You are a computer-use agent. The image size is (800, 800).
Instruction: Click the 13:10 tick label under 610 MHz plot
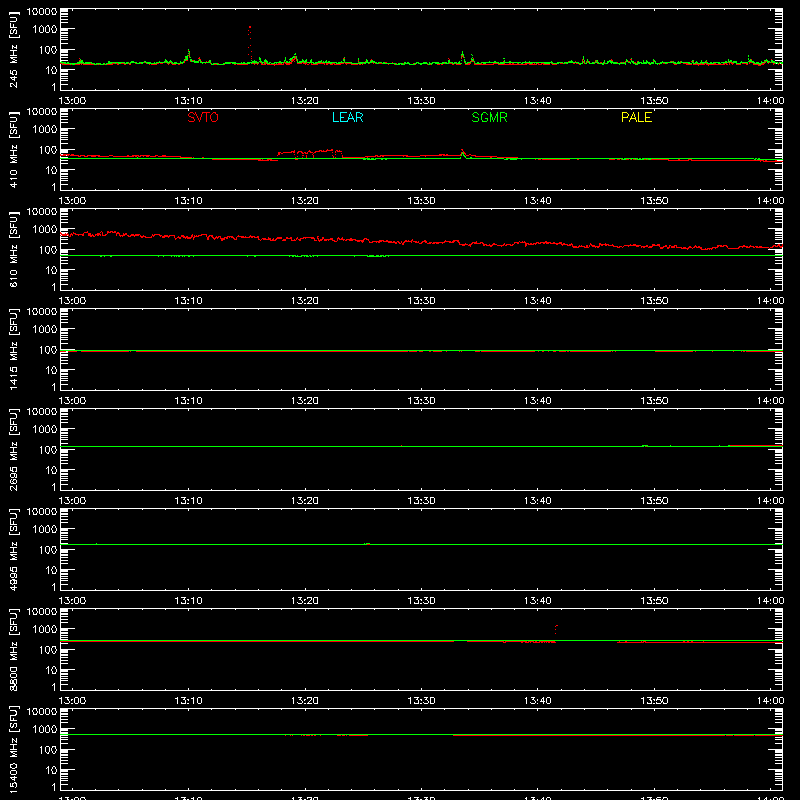[x=188, y=301]
